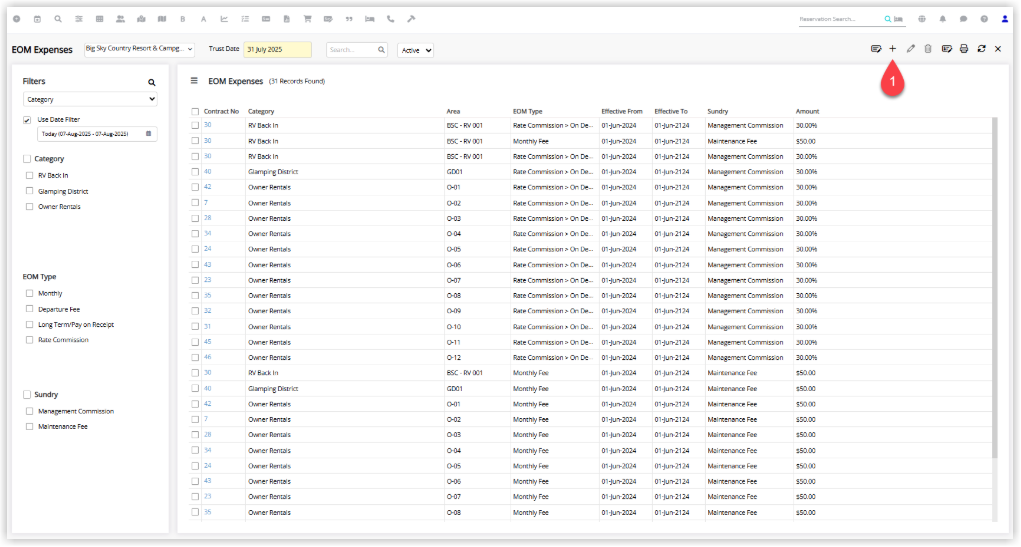Open the chat bubble icon
The width and height of the screenshot is (1021, 547).
964,19
